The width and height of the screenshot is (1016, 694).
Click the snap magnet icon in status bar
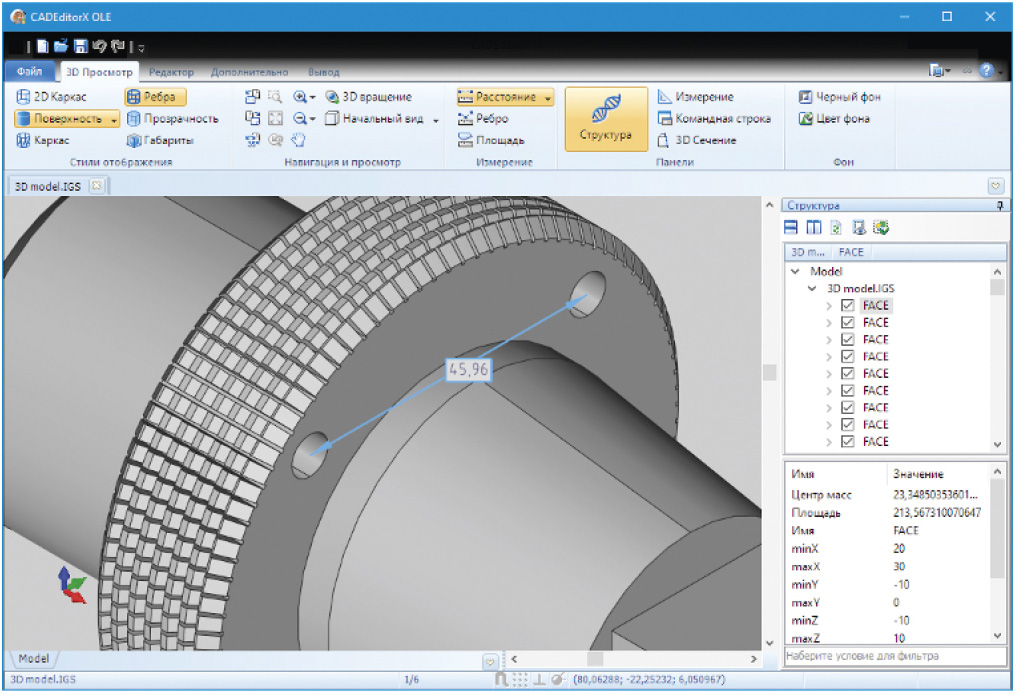click(x=501, y=679)
